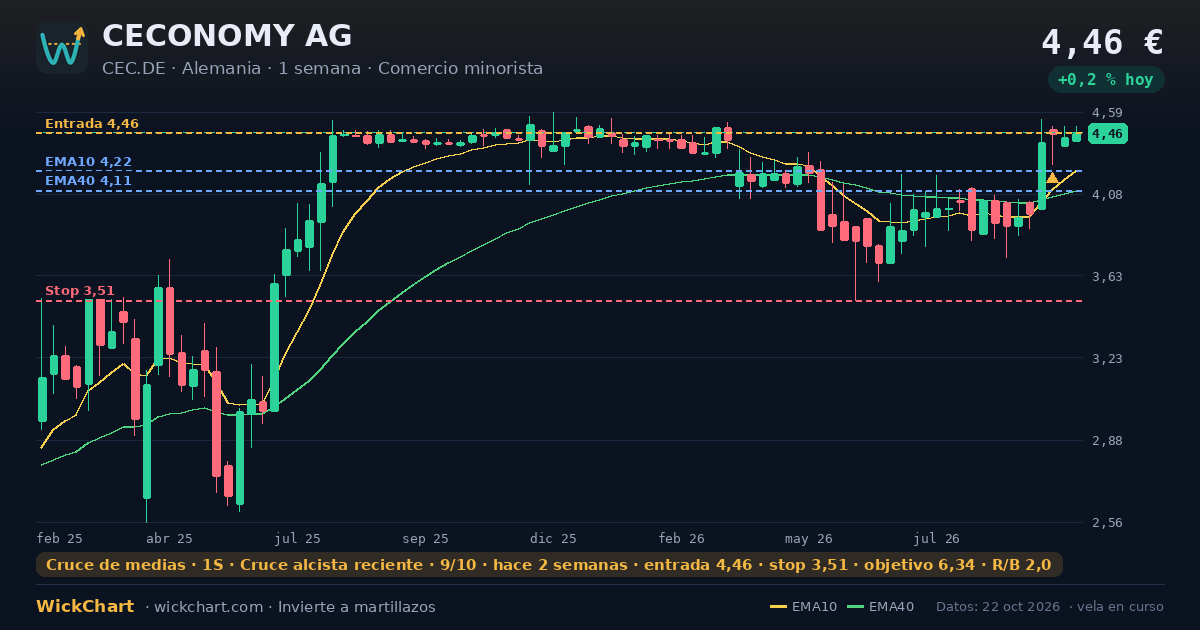Viewport: 1200px width, 630px height.
Task: Click the sep 25 date axis label
Action: [425, 538]
